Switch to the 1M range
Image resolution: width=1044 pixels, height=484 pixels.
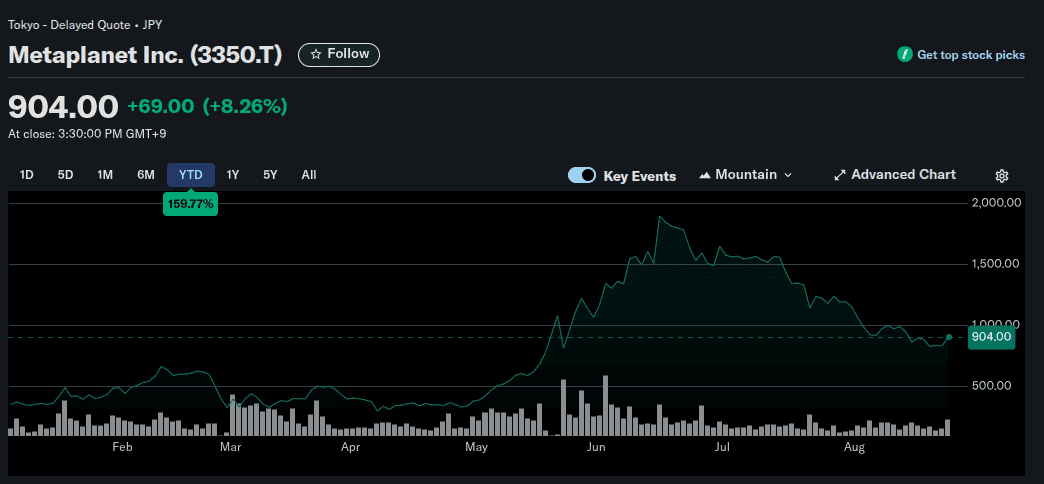coord(105,175)
